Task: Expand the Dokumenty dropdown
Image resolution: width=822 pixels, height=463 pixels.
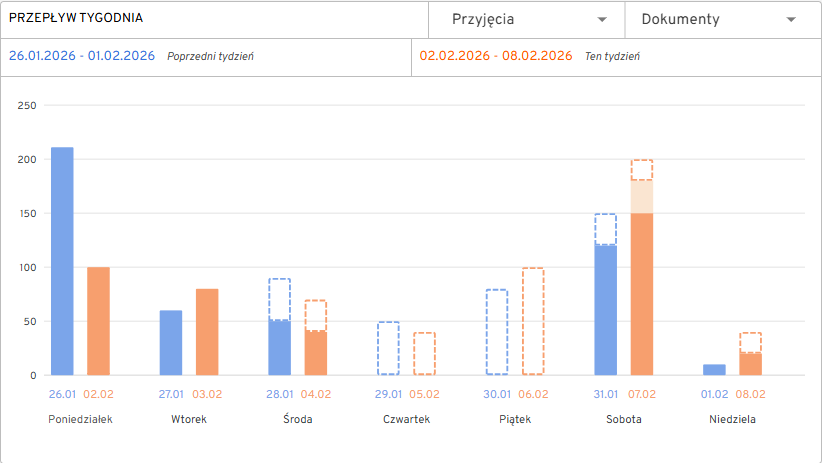Action: pyautogui.click(x=716, y=19)
